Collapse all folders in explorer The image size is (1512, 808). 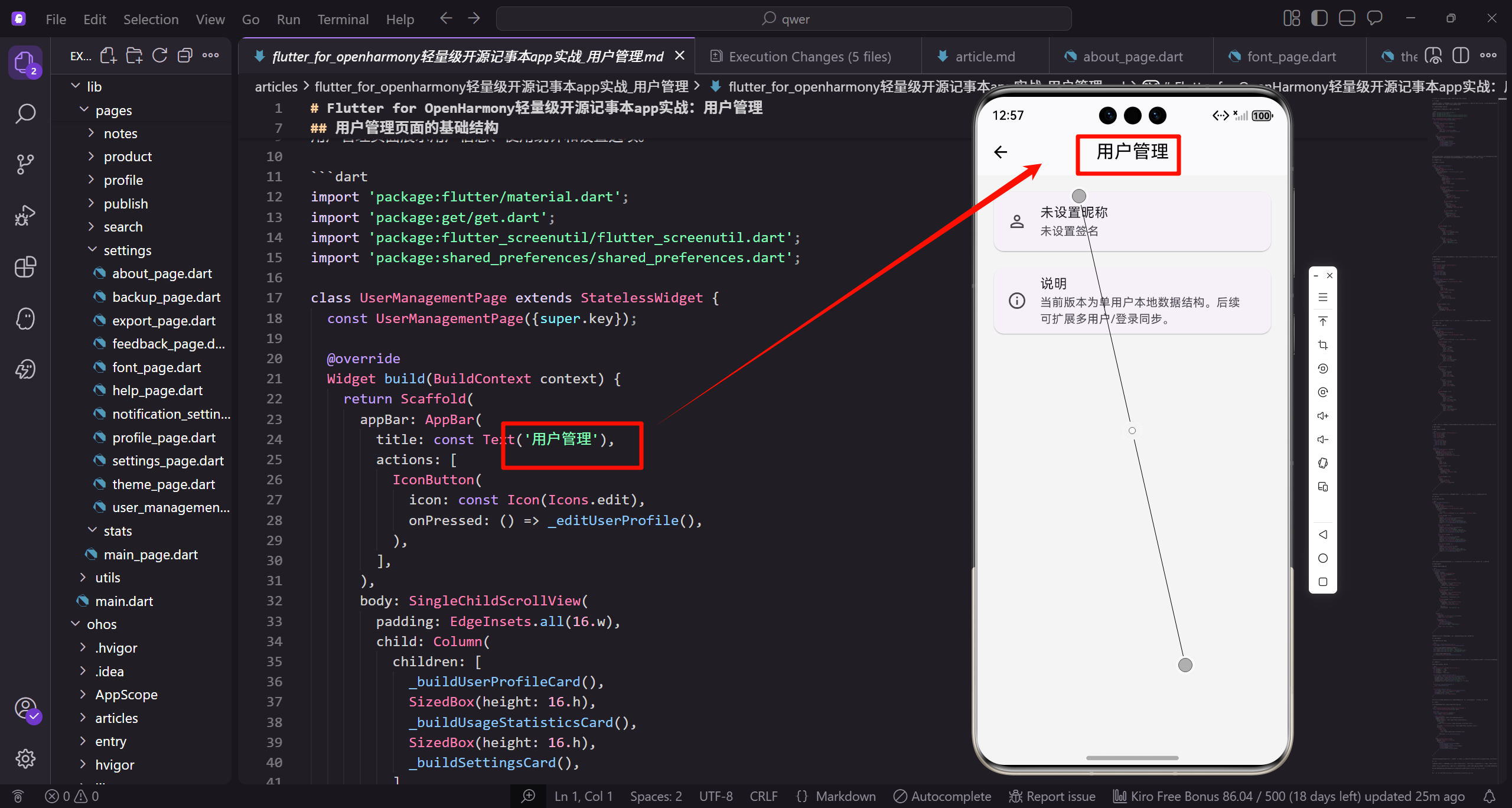(185, 56)
